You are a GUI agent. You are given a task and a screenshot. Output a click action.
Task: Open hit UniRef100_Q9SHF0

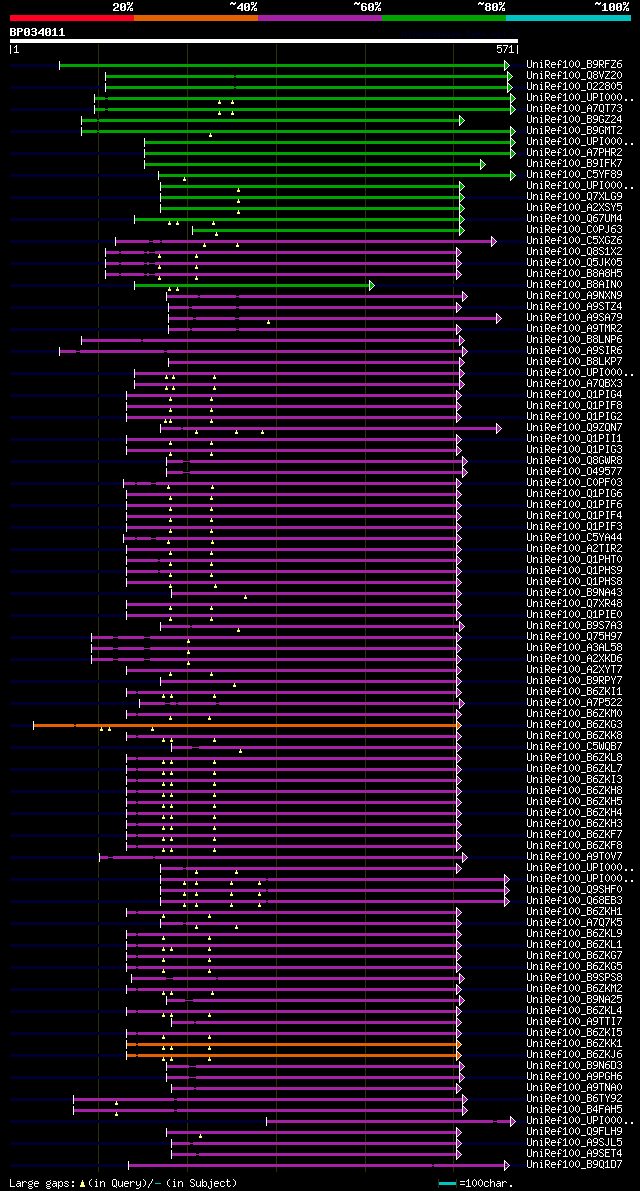pos(574,890)
